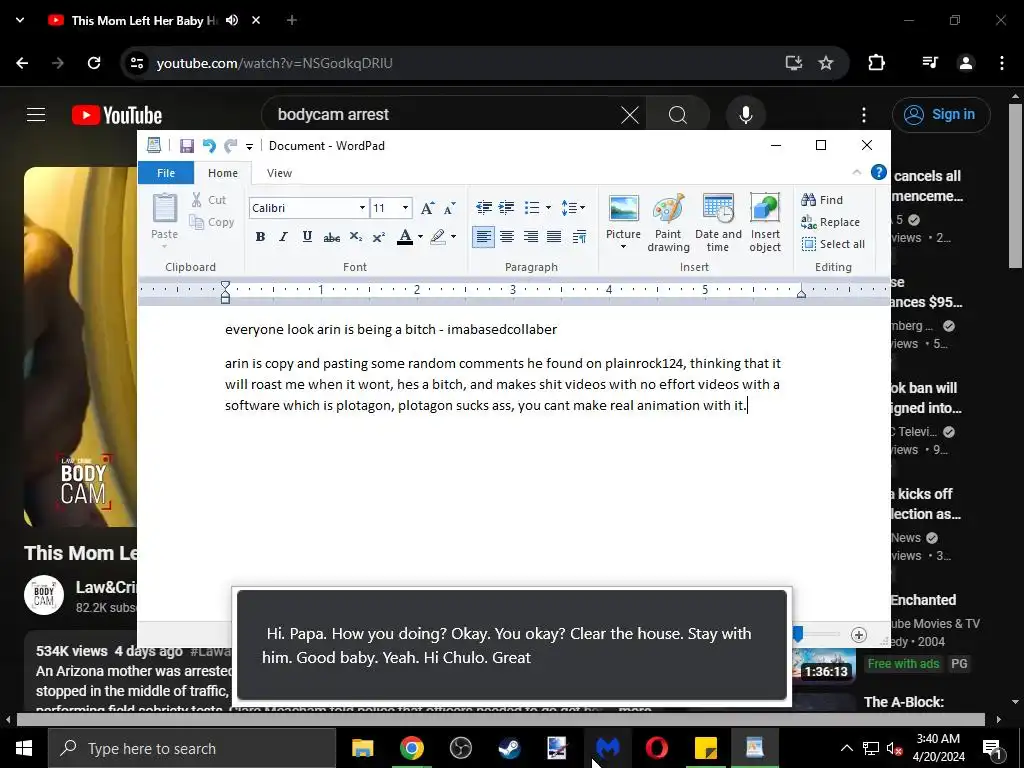Screen dimensions: 1024x768
Task: Click zoom in plus button in WordPad
Action: click(x=859, y=635)
